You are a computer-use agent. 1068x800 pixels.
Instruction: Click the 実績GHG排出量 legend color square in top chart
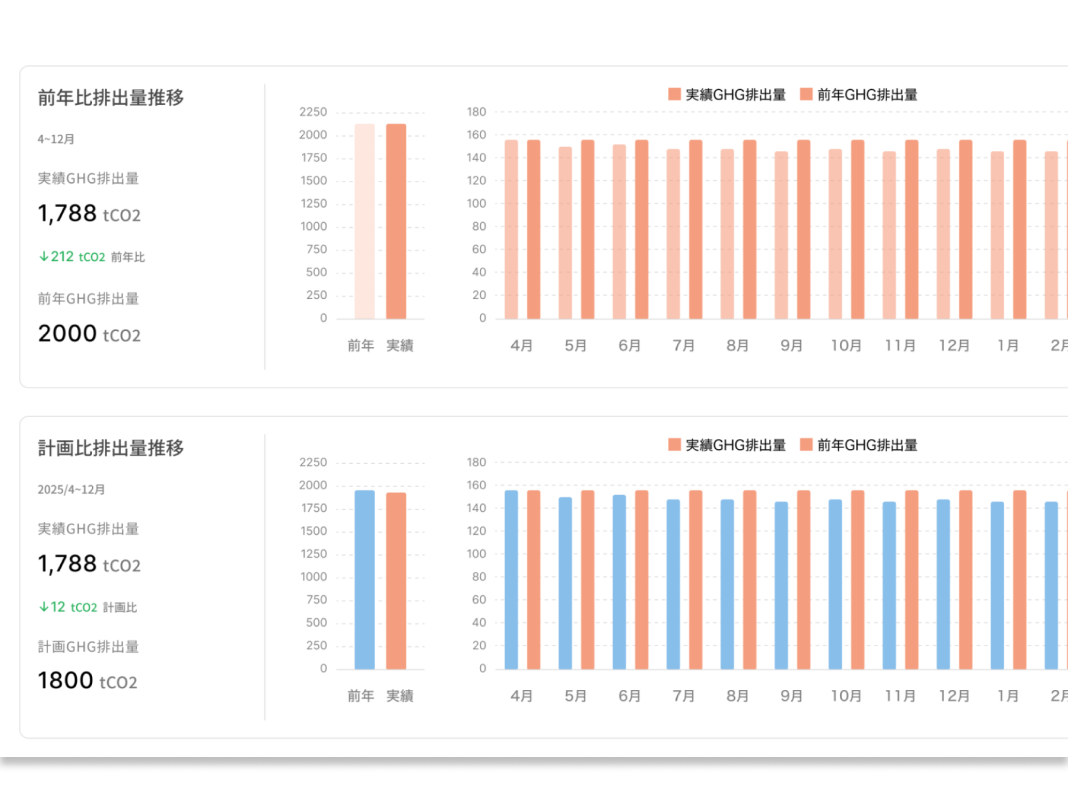pyautogui.click(x=672, y=95)
